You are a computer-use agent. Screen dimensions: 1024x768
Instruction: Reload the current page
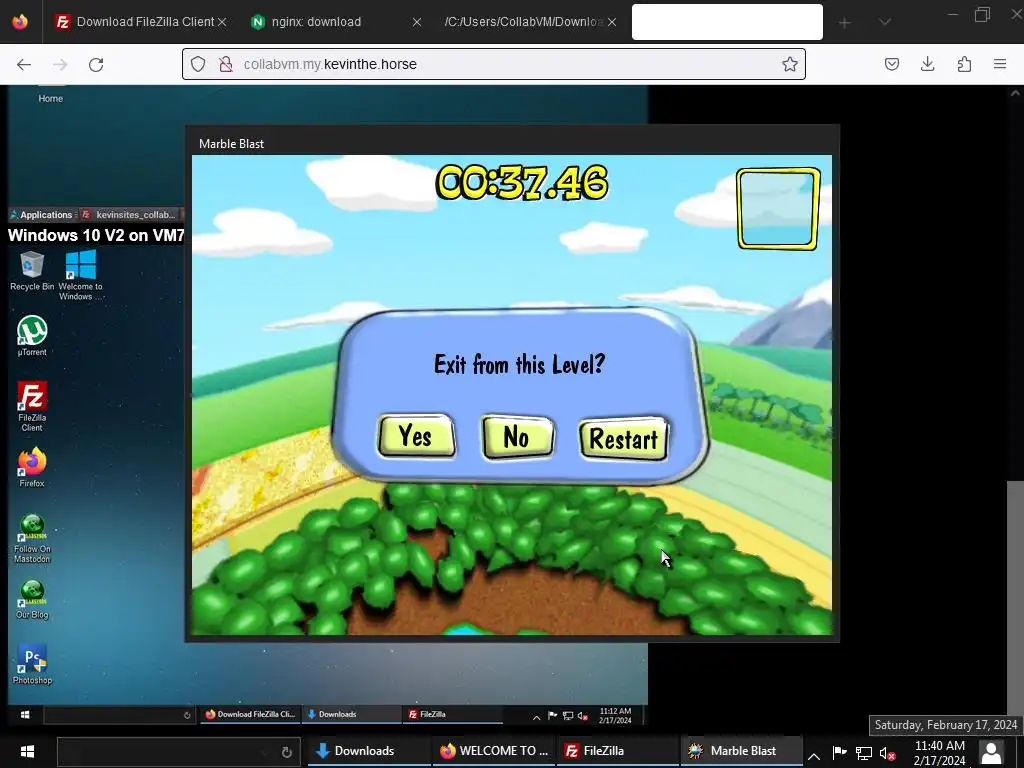tap(96, 64)
